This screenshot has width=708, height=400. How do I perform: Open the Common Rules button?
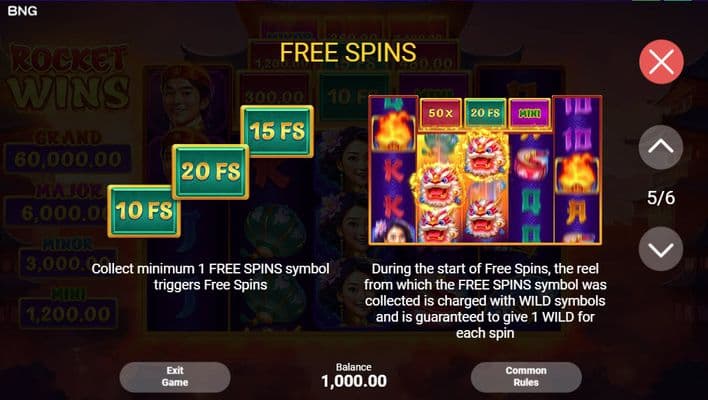click(526, 377)
